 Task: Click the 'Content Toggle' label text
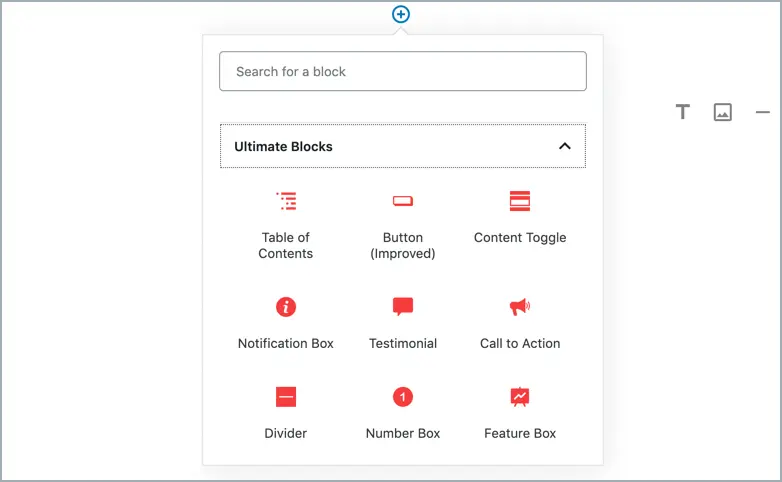pyautogui.click(x=520, y=238)
